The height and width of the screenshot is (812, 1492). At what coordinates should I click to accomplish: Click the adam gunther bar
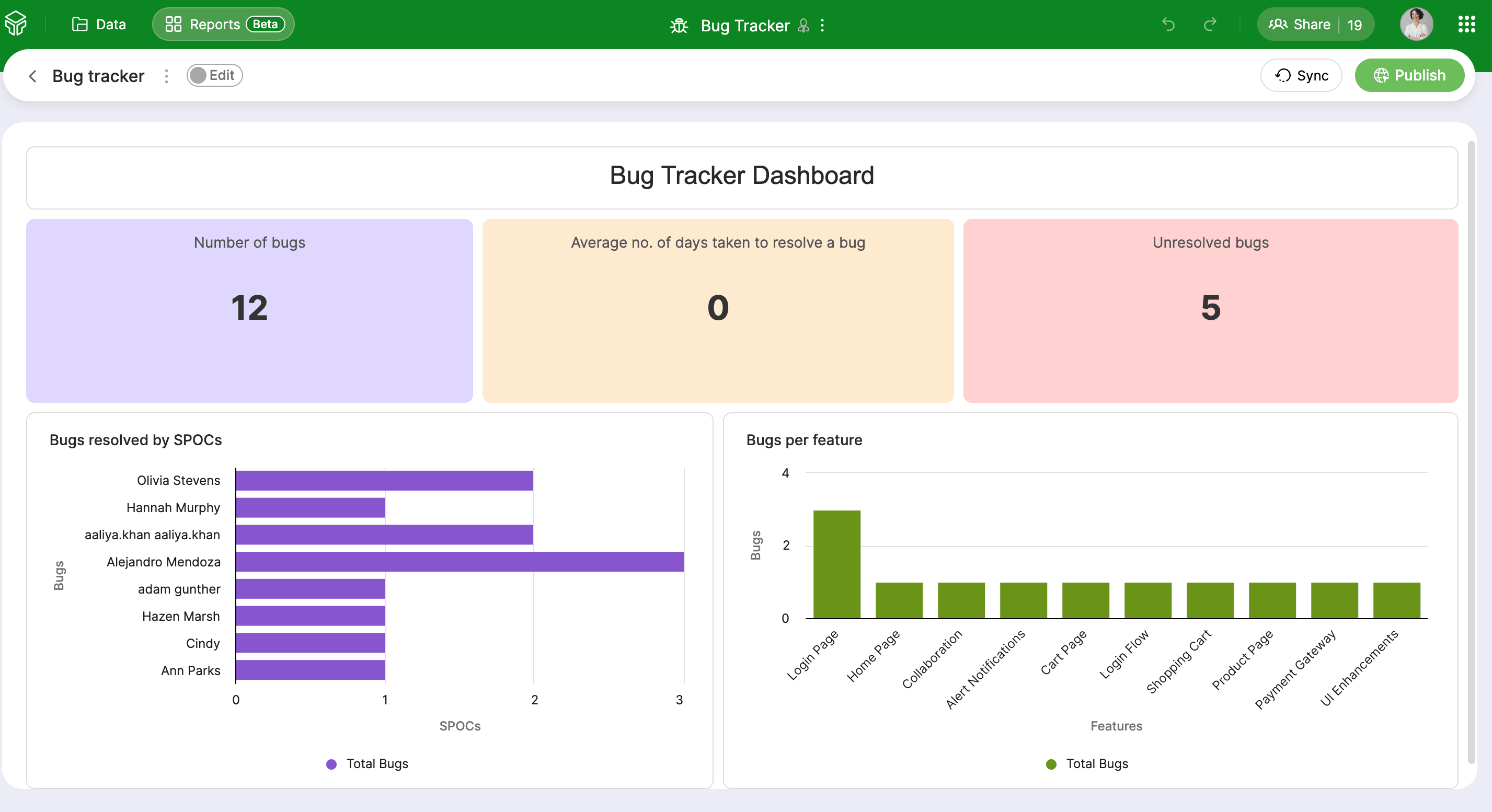[x=311, y=588]
